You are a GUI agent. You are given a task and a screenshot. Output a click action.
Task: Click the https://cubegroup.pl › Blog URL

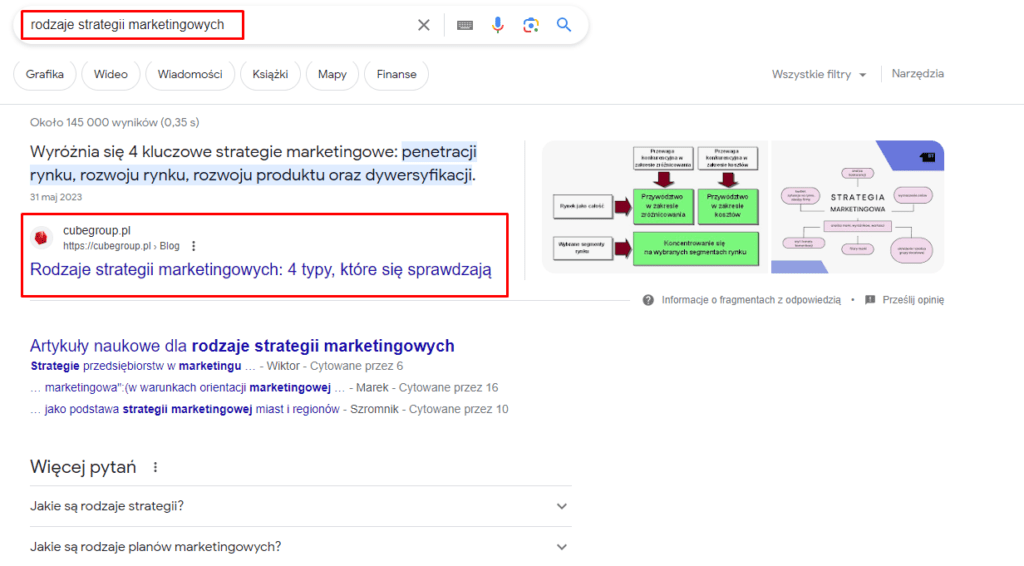click(x=121, y=246)
